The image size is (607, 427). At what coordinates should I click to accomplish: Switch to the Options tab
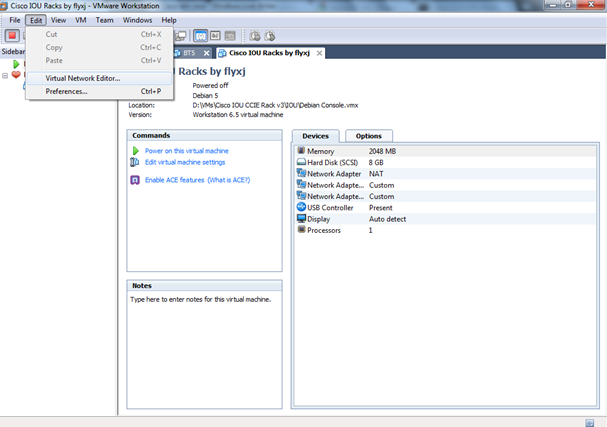369,136
